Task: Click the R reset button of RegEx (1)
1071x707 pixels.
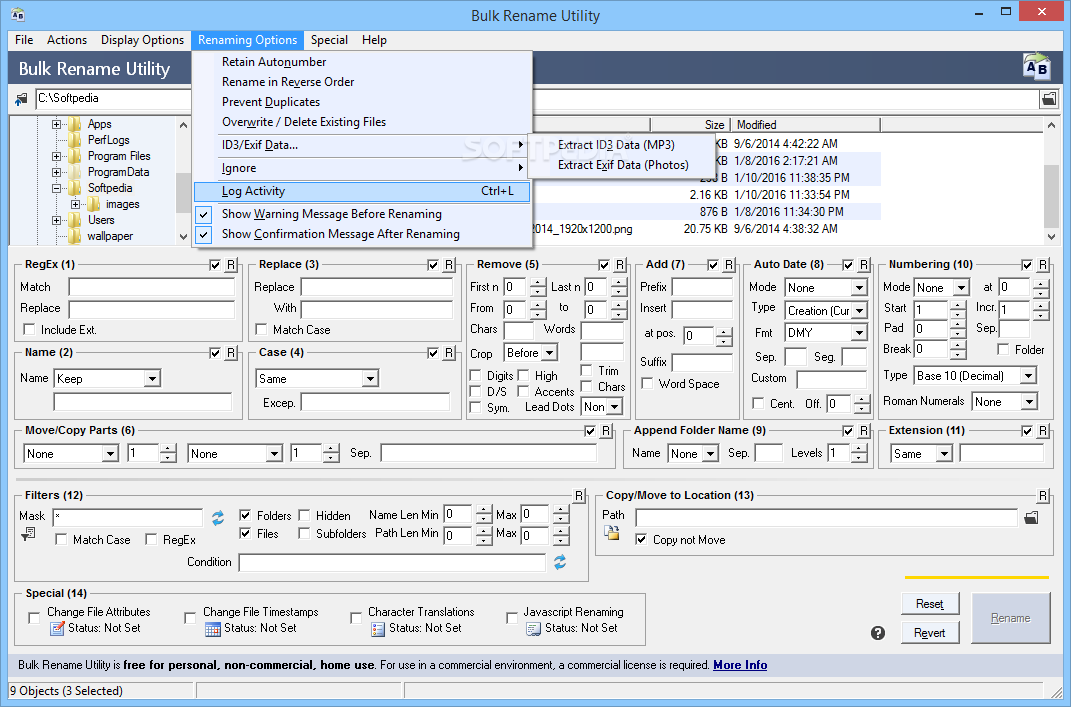Action: (x=231, y=265)
